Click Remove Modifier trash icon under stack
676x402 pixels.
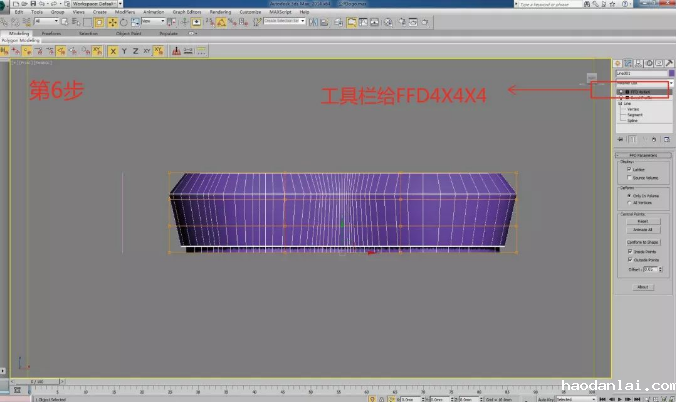tap(654, 139)
